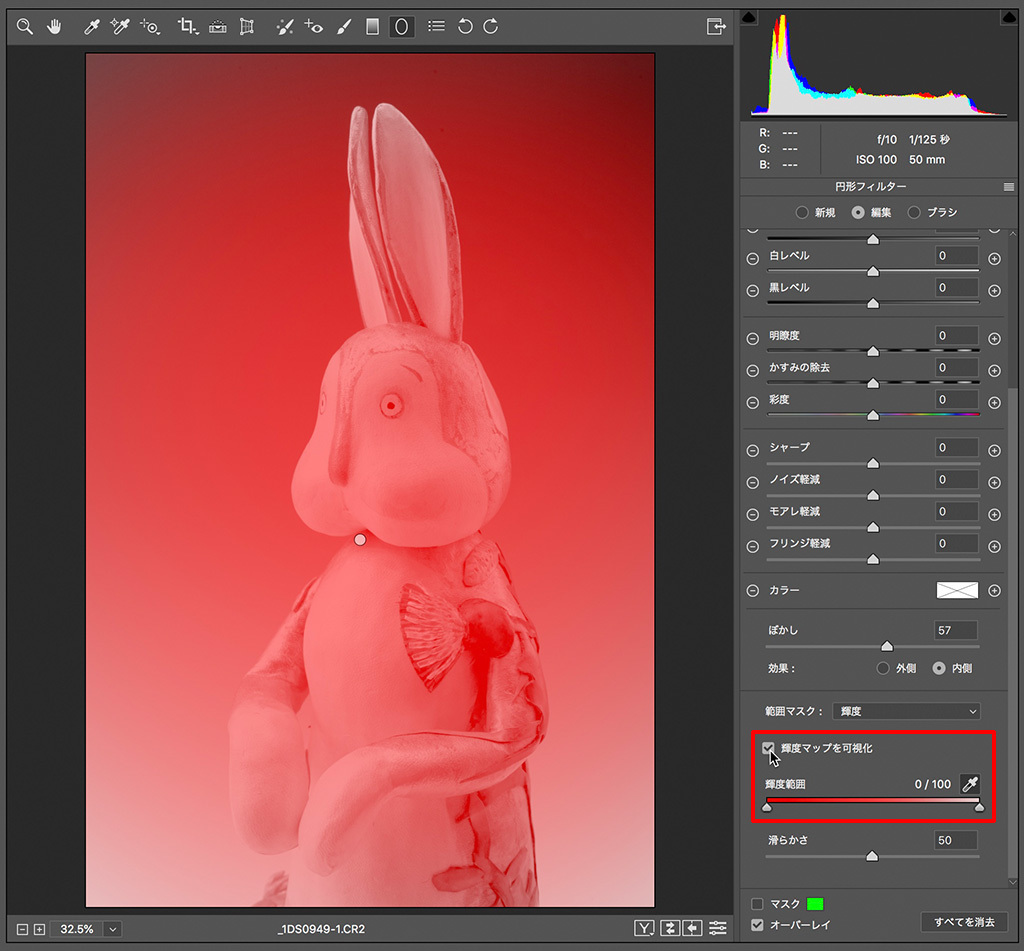Zoom out with the minus button
This screenshot has height=951, width=1024.
22,929
